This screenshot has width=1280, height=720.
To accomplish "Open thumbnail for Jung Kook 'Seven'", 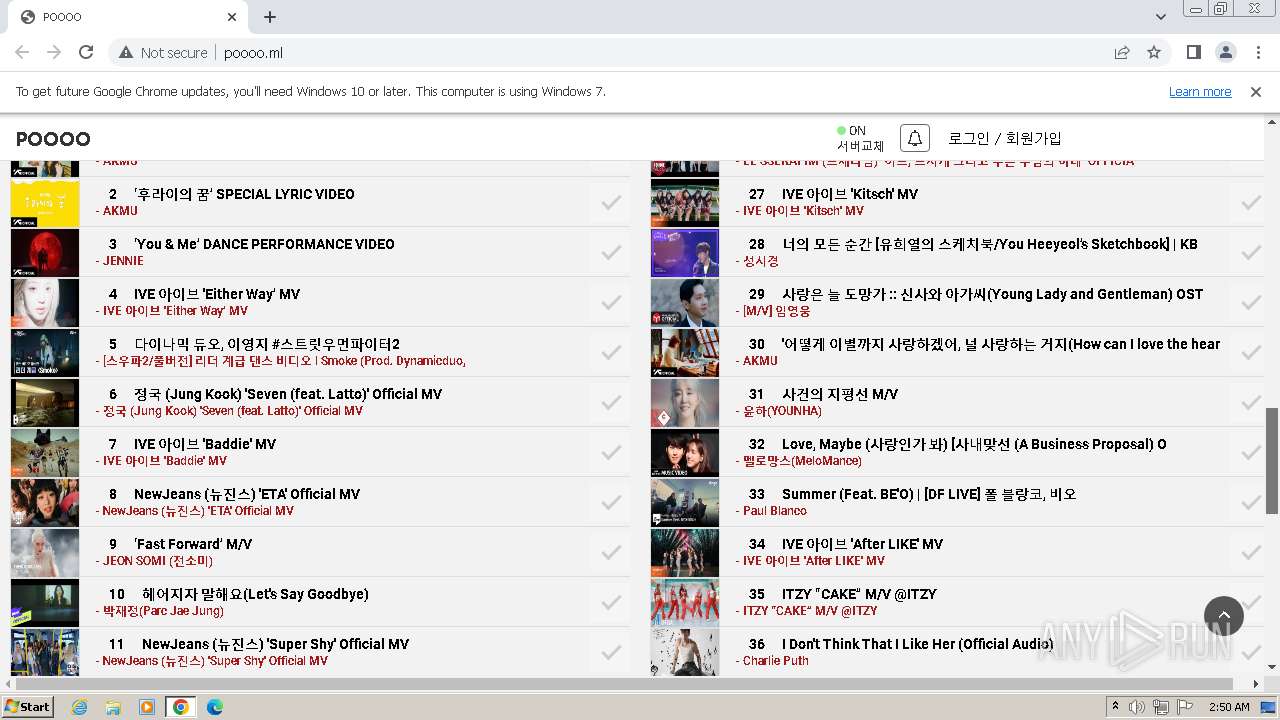I will [45, 402].
